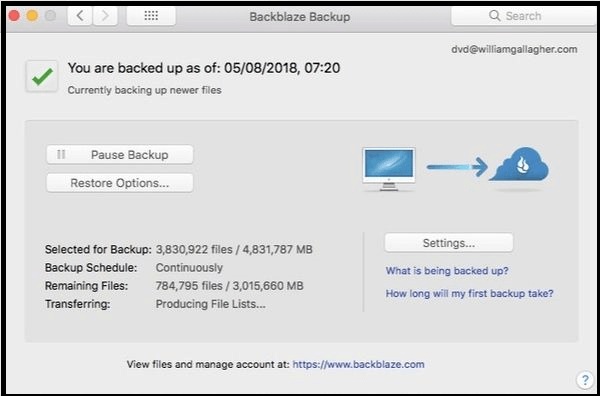The height and width of the screenshot is (396, 600).
Task: Show all preferences grid icon
Action: click(x=151, y=16)
